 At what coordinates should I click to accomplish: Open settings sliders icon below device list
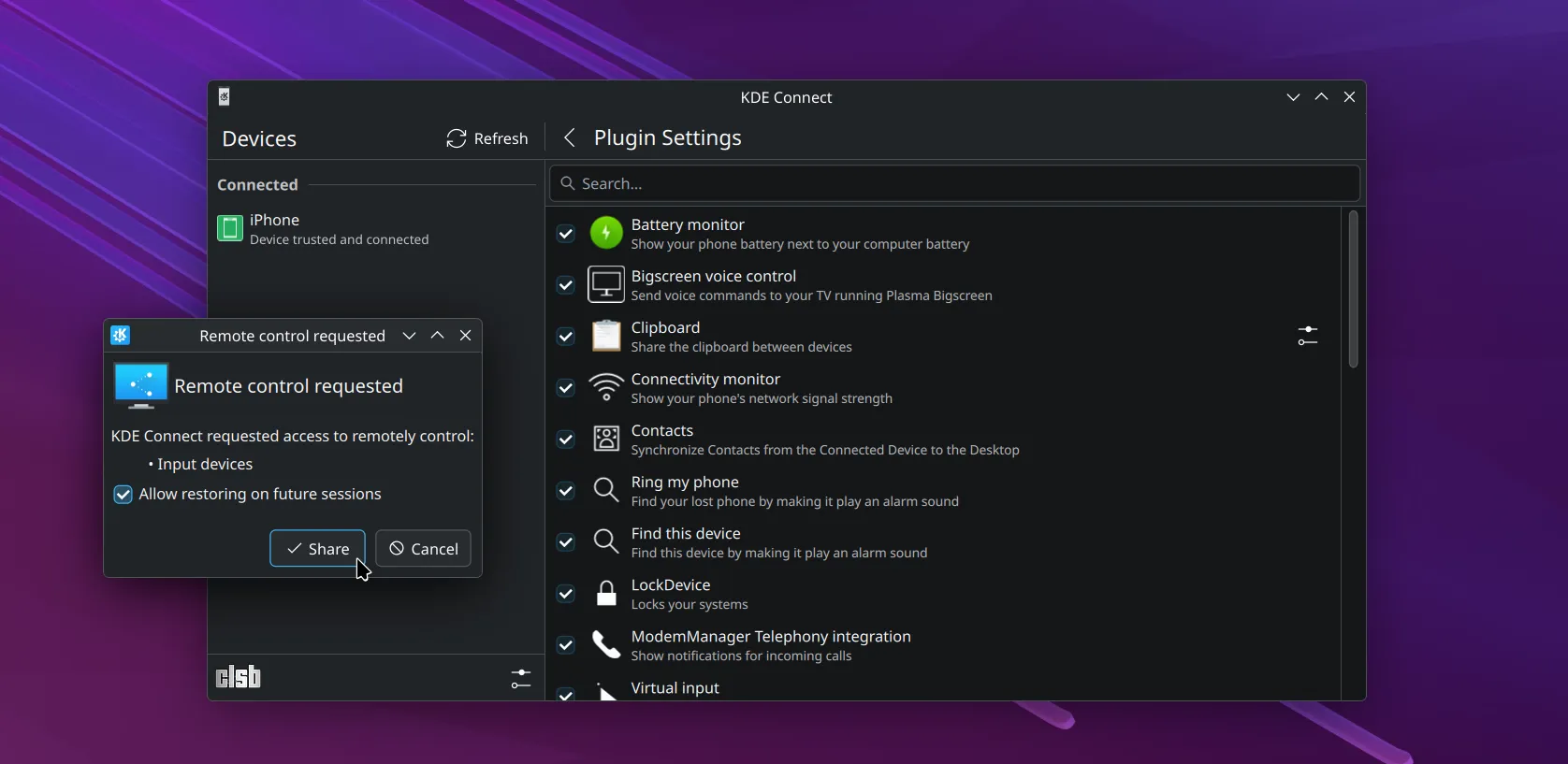point(521,678)
